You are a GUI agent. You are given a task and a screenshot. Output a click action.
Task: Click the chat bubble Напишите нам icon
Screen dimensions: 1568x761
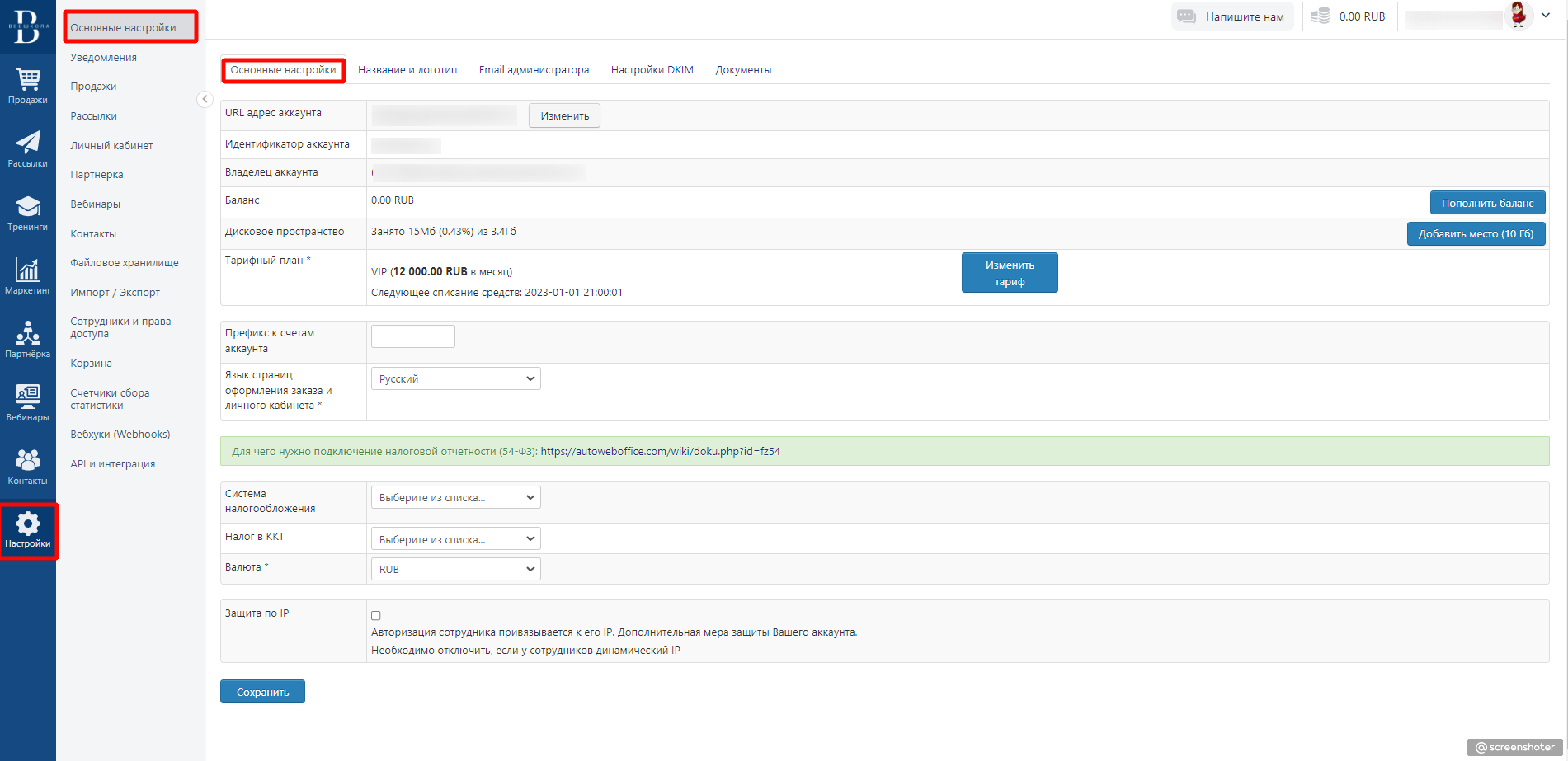click(1186, 16)
